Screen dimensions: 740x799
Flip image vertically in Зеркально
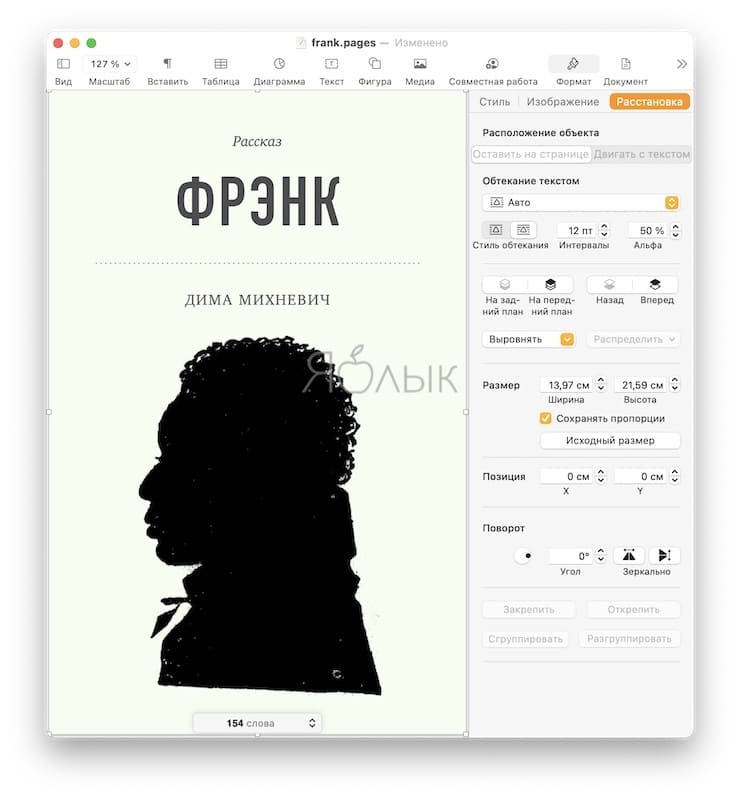[665, 555]
